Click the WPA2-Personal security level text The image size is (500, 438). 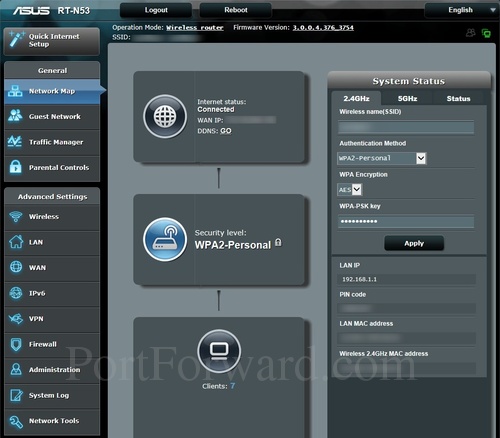(x=233, y=245)
